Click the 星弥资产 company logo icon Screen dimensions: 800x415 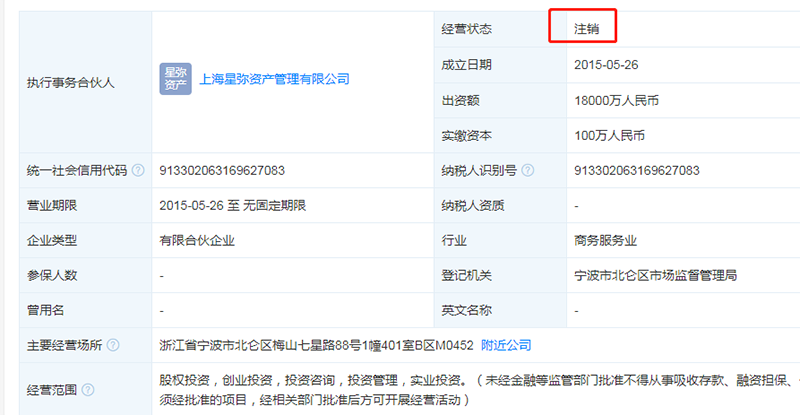(x=175, y=79)
